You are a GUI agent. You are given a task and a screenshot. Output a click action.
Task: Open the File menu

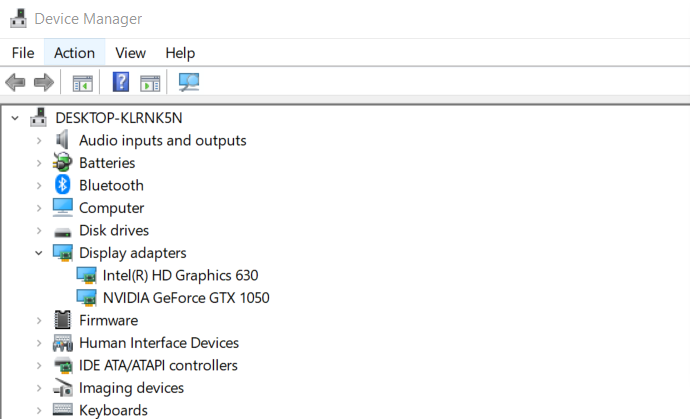coord(23,52)
